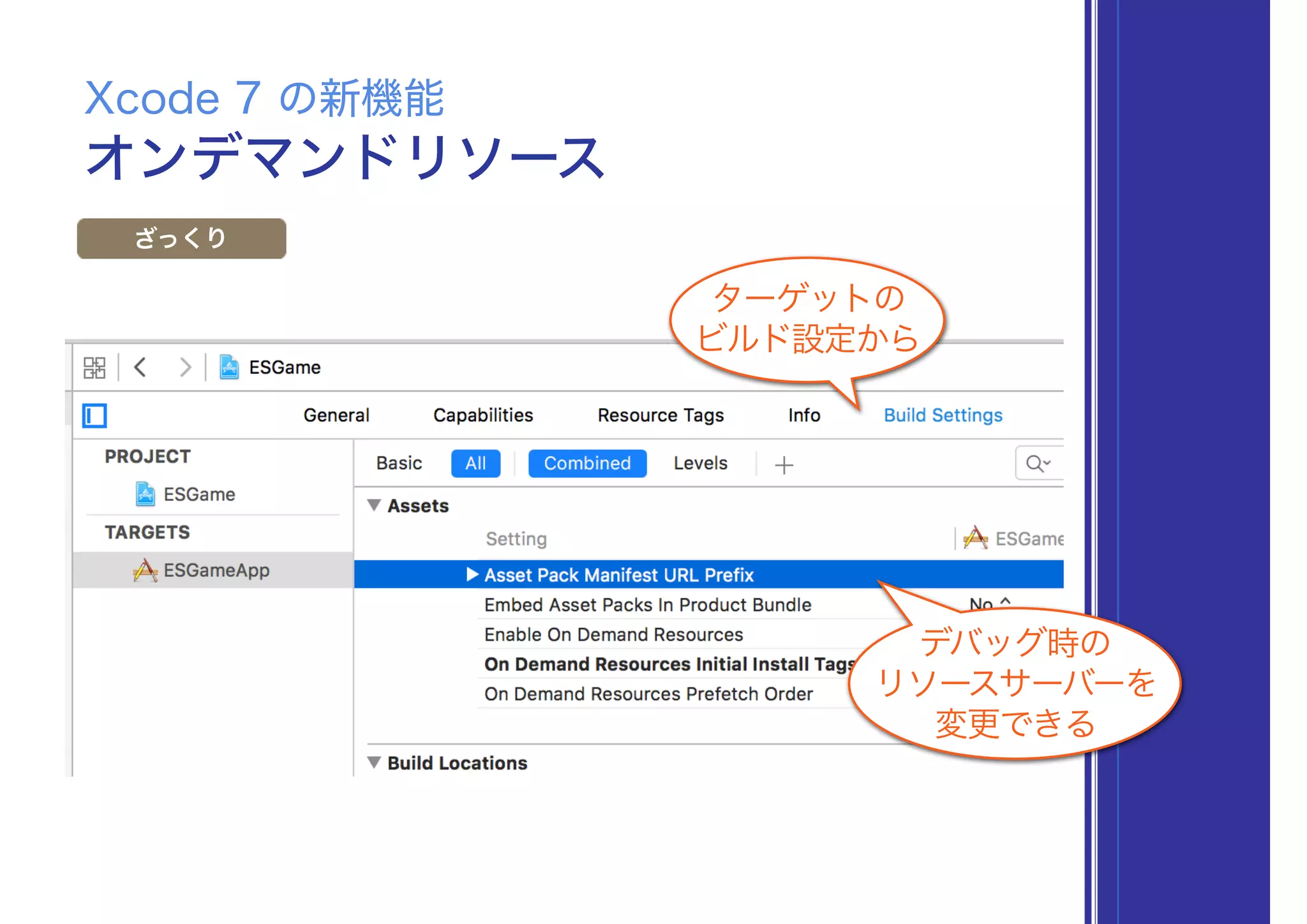1307x924 pixels.
Task: Go back with the left chevron
Action: pos(140,367)
